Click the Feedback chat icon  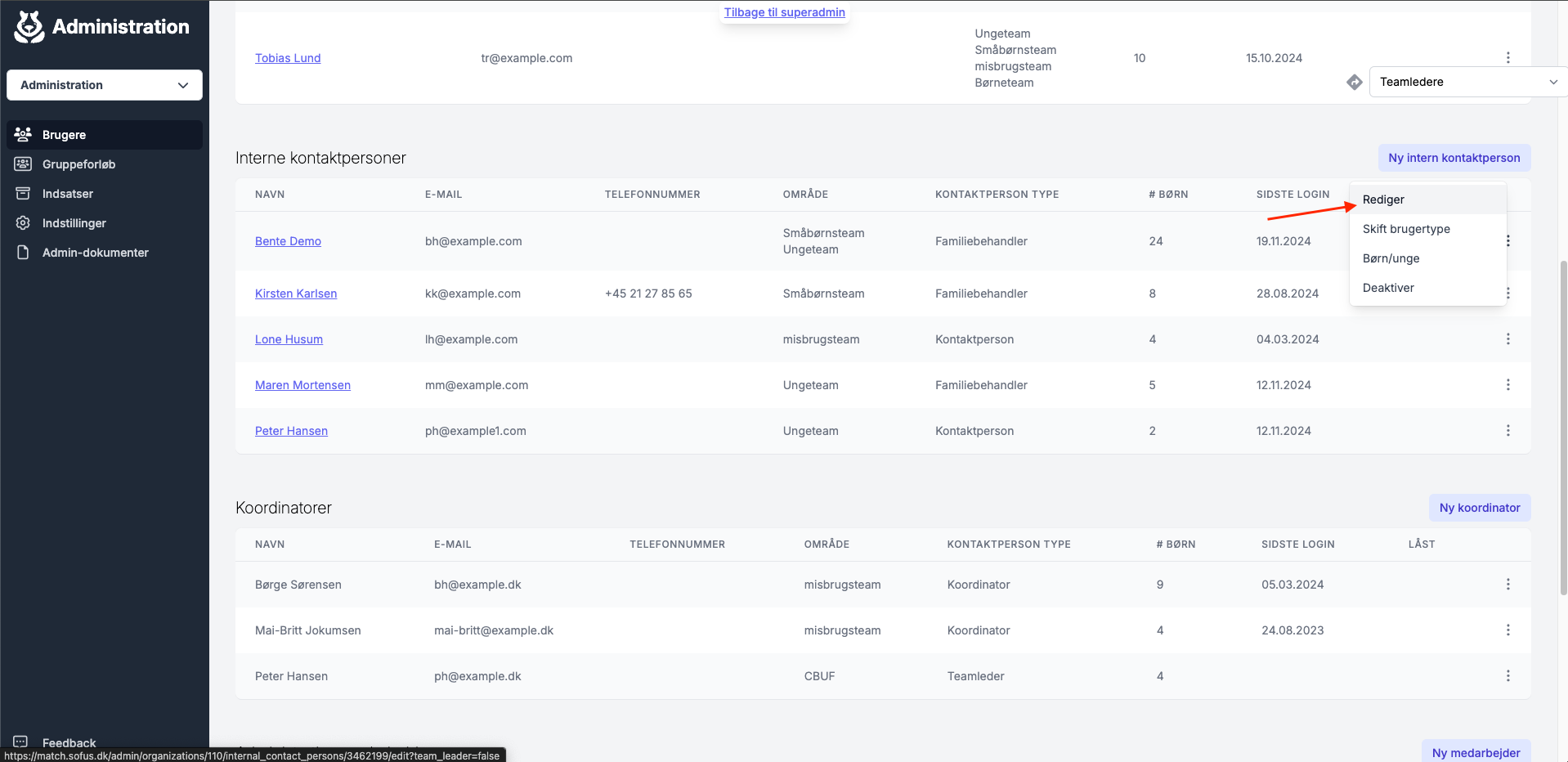pos(20,742)
